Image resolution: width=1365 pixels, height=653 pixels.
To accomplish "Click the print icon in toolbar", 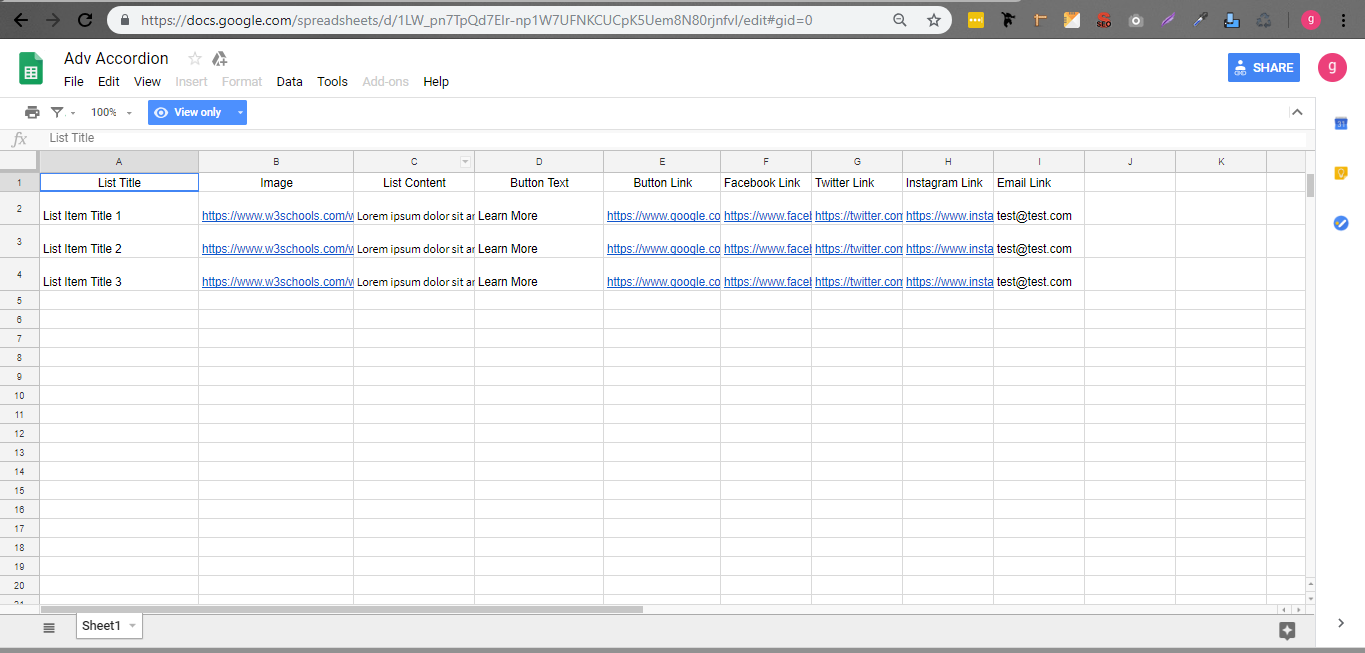I will coord(32,112).
